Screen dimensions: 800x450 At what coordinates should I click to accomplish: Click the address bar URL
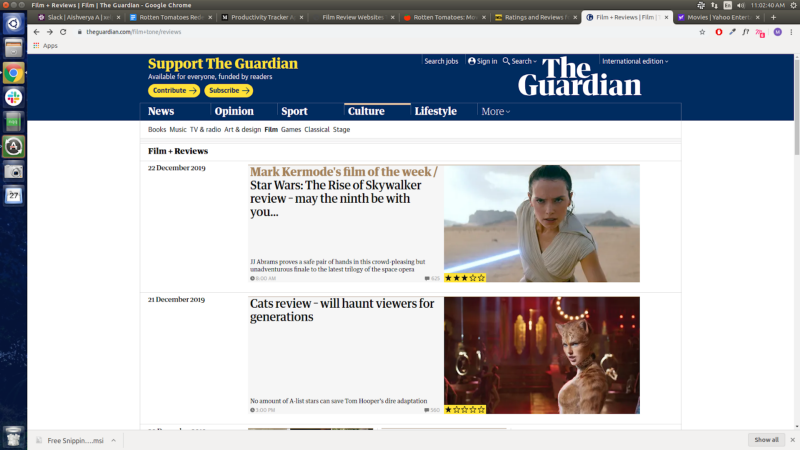pos(134,32)
